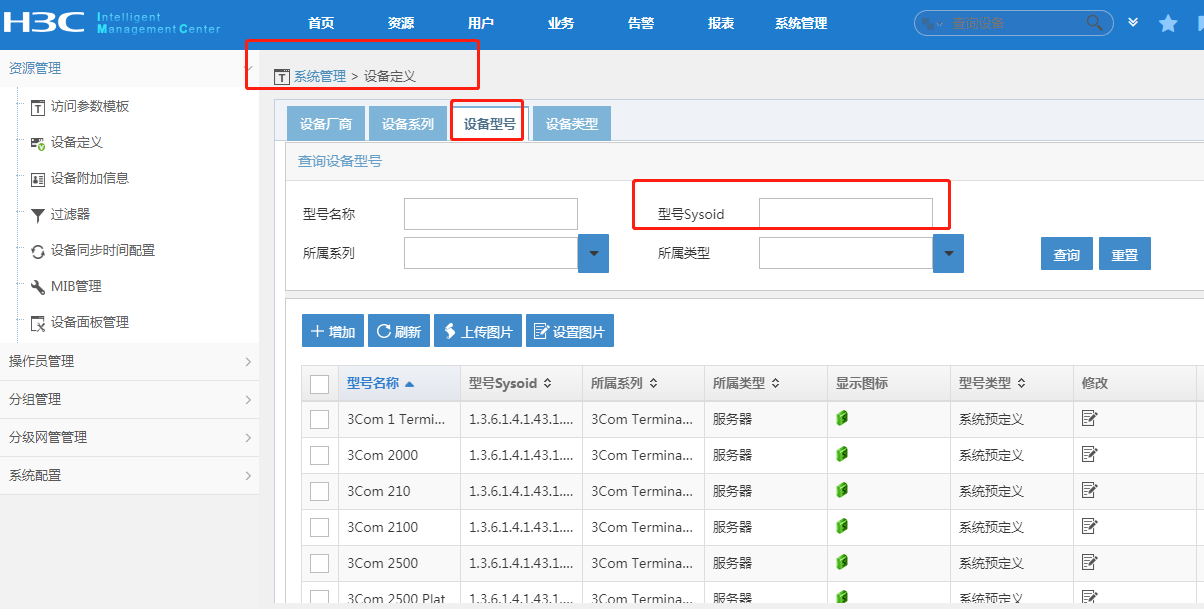Edit 3Com 2500 row modify icon
This screenshot has width=1204, height=609.
pos(1089,562)
